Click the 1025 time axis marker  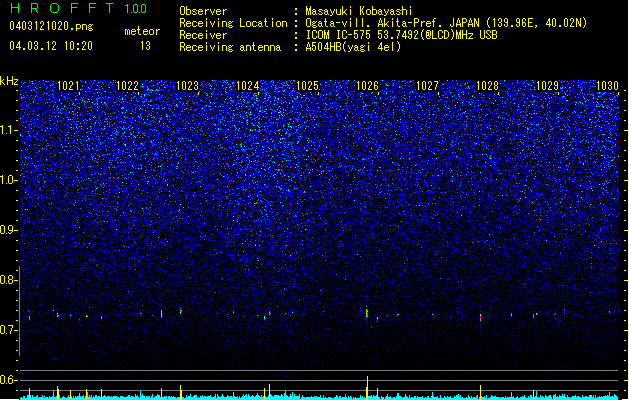[x=307, y=86]
